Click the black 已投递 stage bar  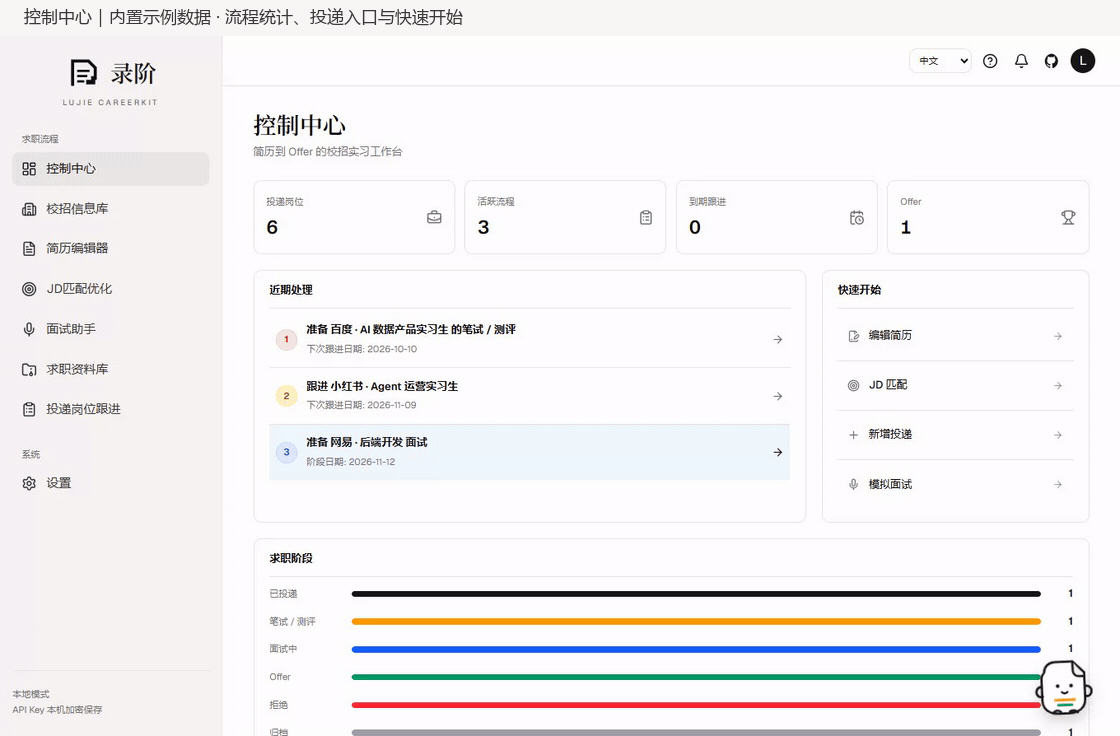pos(696,594)
